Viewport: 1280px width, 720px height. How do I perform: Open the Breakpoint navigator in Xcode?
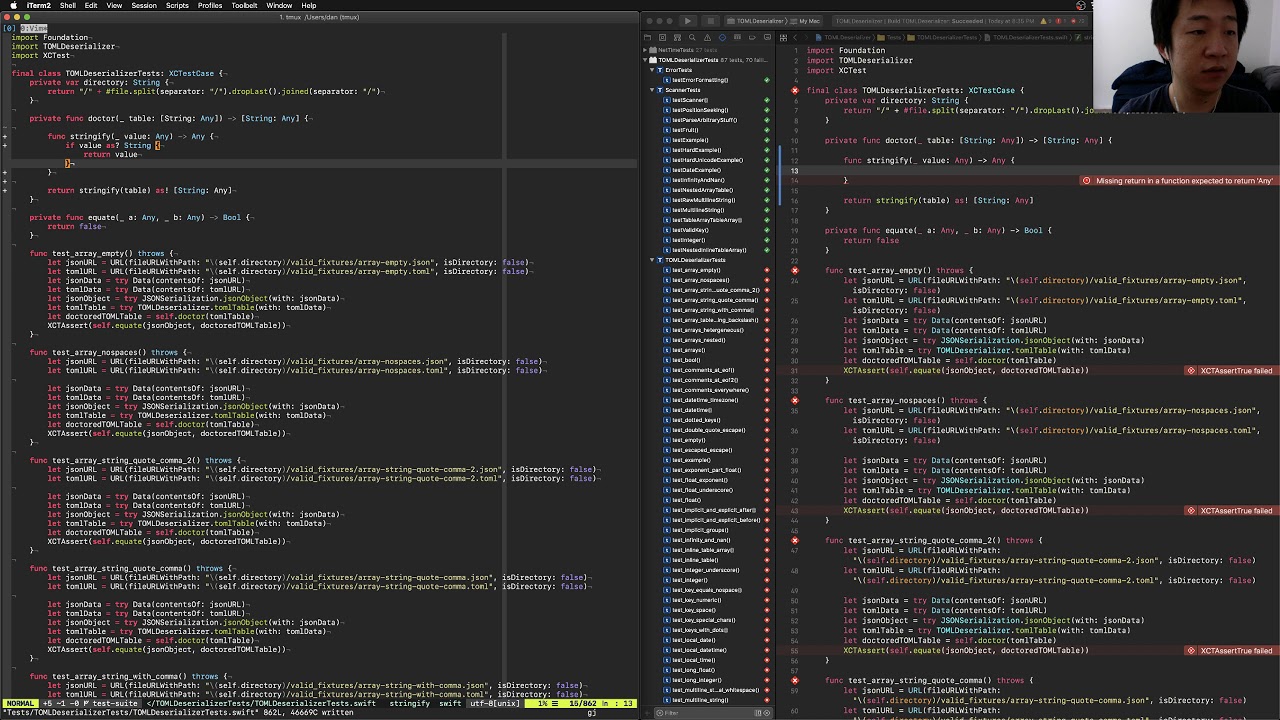coord(752,37)
